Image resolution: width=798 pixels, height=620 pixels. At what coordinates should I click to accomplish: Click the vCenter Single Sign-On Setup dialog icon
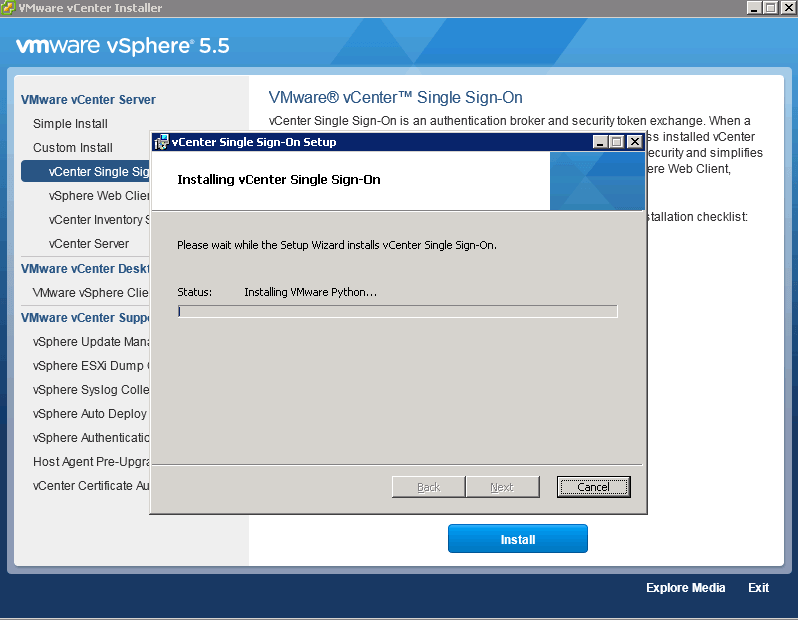[161, 142]
